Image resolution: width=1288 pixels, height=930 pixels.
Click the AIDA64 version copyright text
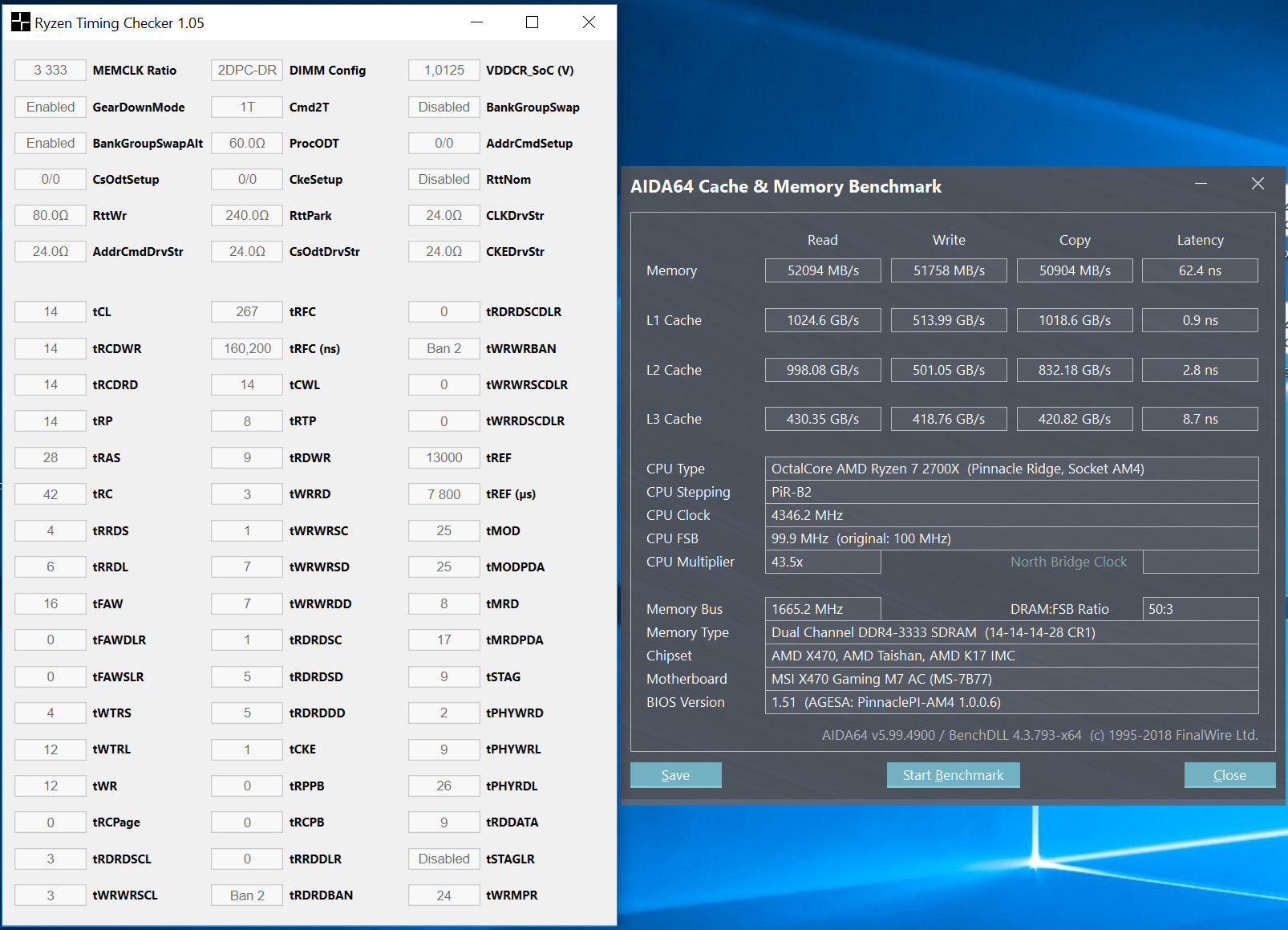pos(1039,735)
